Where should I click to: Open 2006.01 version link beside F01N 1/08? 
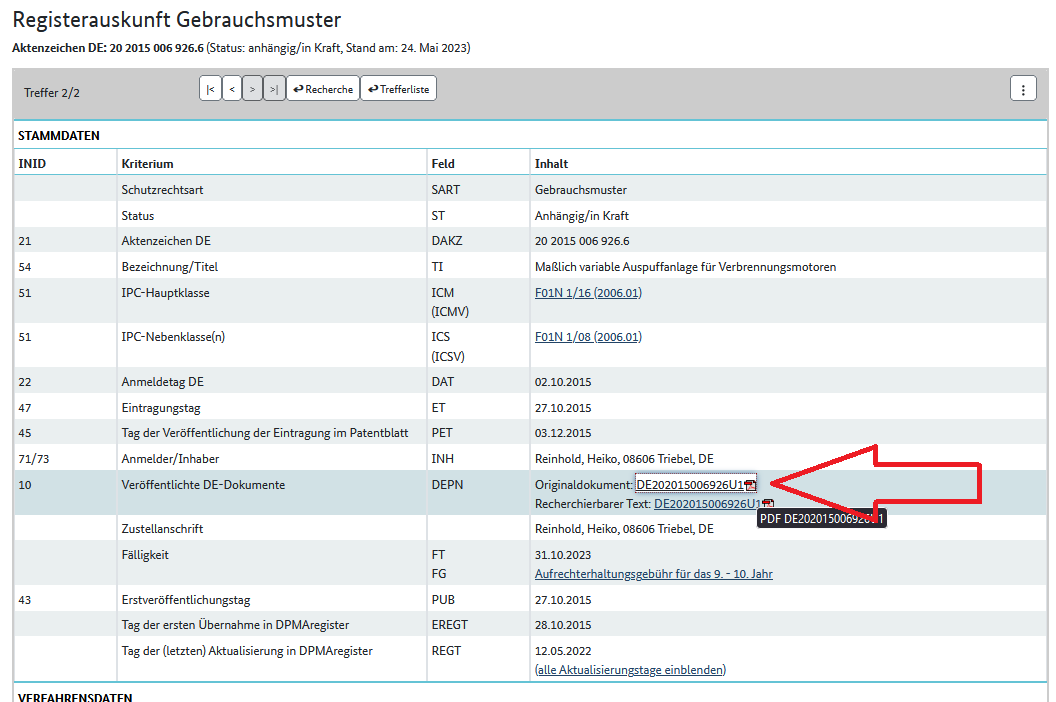(617, 337)
